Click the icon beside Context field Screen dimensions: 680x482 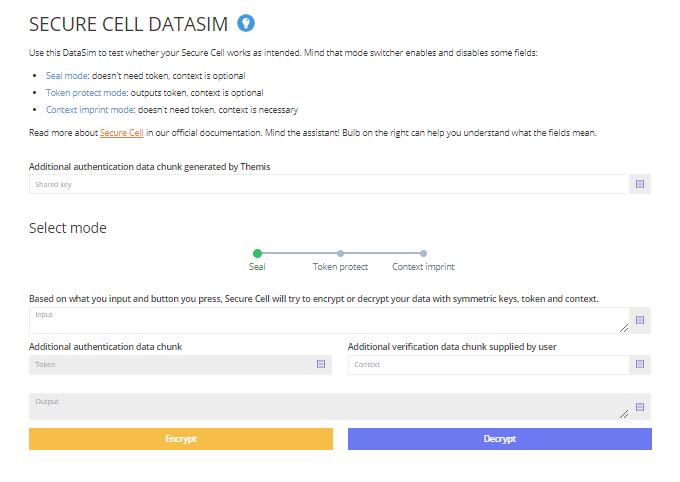coord(640,364)
